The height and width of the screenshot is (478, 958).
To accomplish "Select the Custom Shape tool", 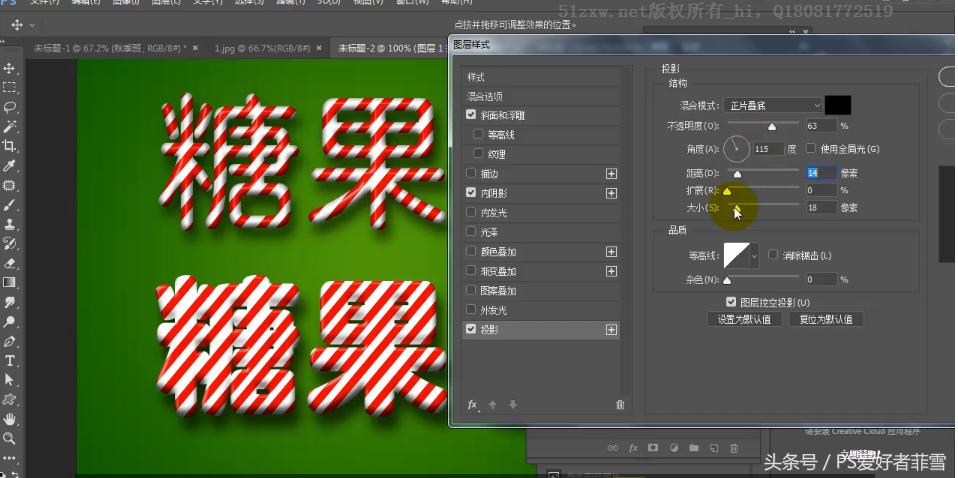I will click(9, 400).
